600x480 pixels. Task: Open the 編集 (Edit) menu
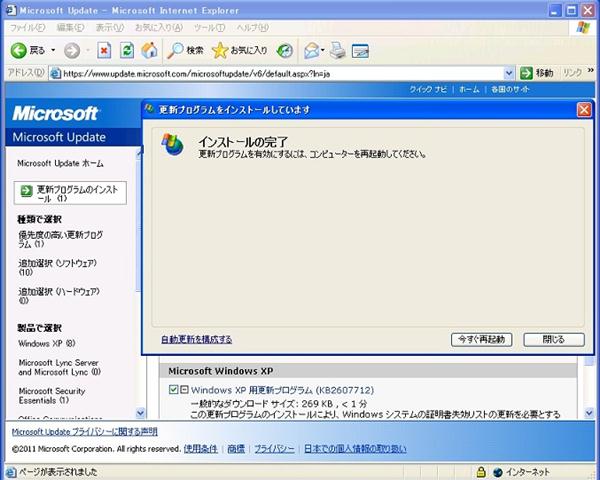click(x=70, y=28)
